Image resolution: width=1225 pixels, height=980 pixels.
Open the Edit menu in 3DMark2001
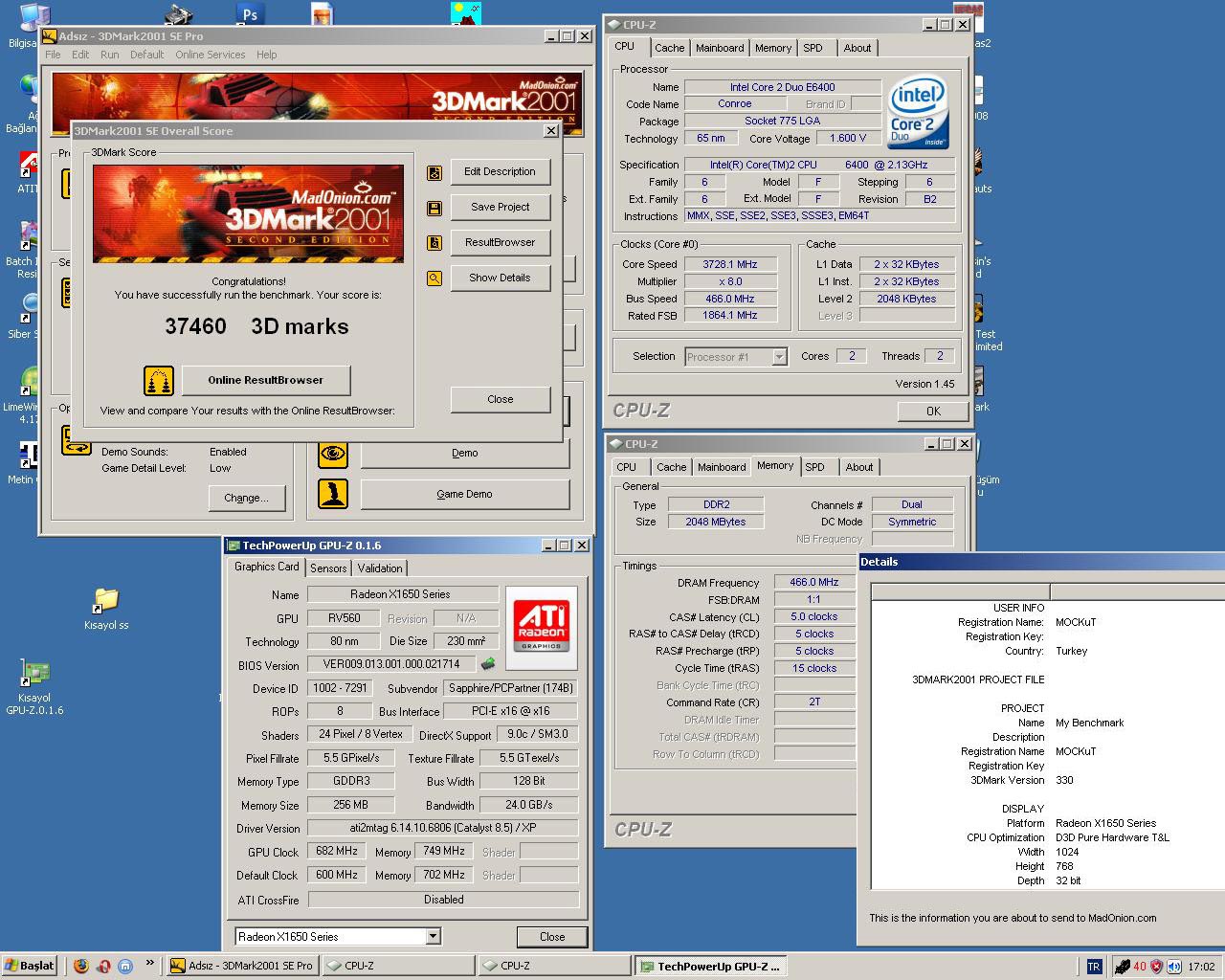[x=80, y=55]
